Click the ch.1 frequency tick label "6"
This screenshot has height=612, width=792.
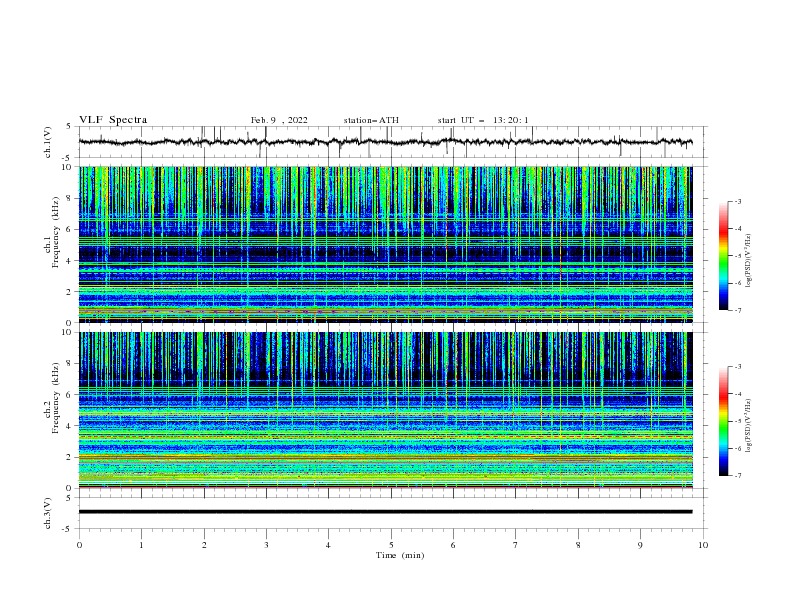tap(71, 229)
